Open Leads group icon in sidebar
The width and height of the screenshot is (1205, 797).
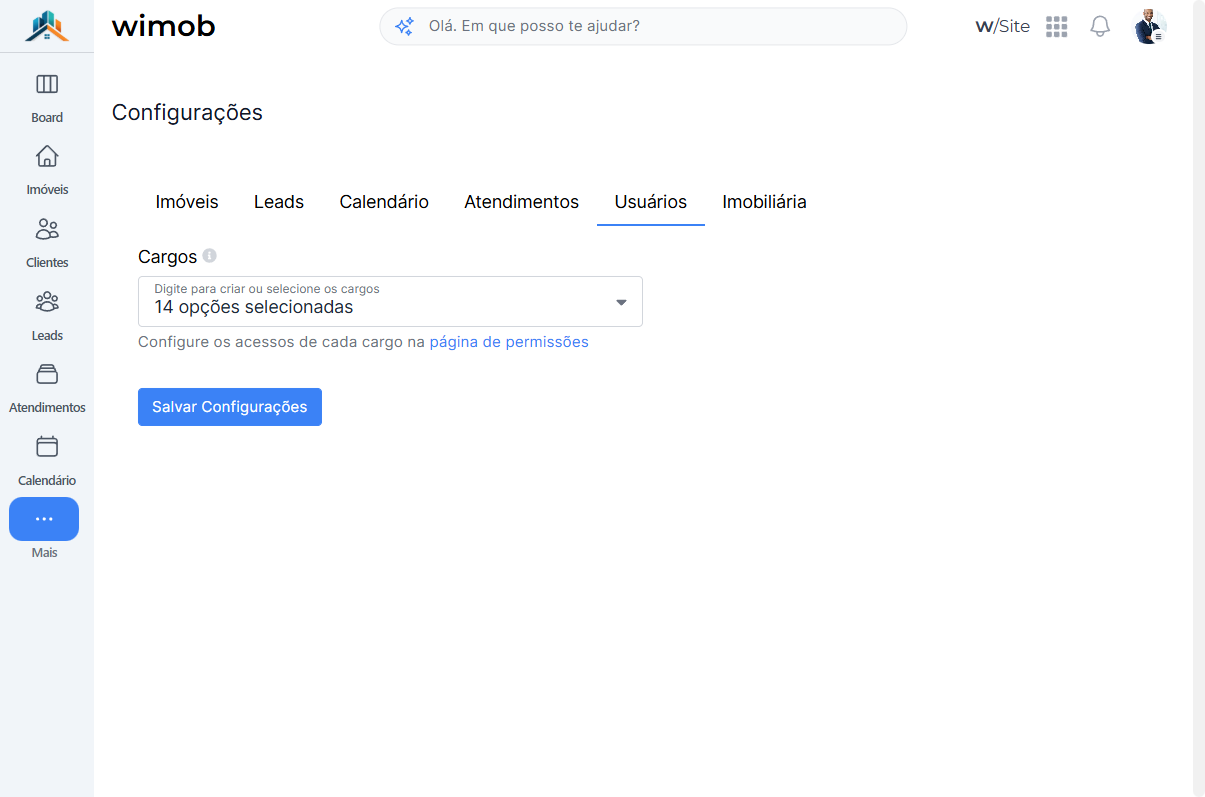[x=47, y=301]
